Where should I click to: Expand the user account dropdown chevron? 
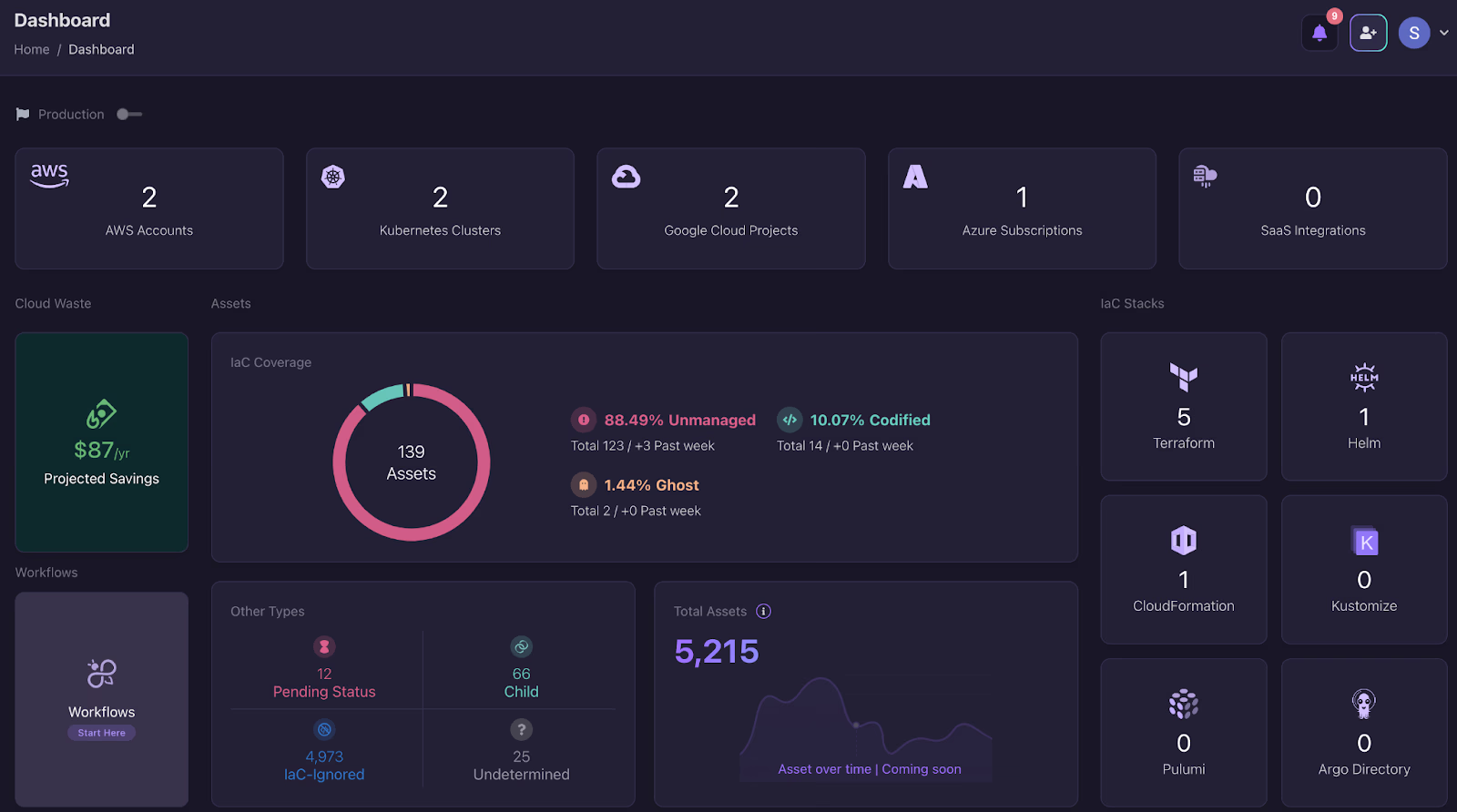click(x=1444, y=33)
